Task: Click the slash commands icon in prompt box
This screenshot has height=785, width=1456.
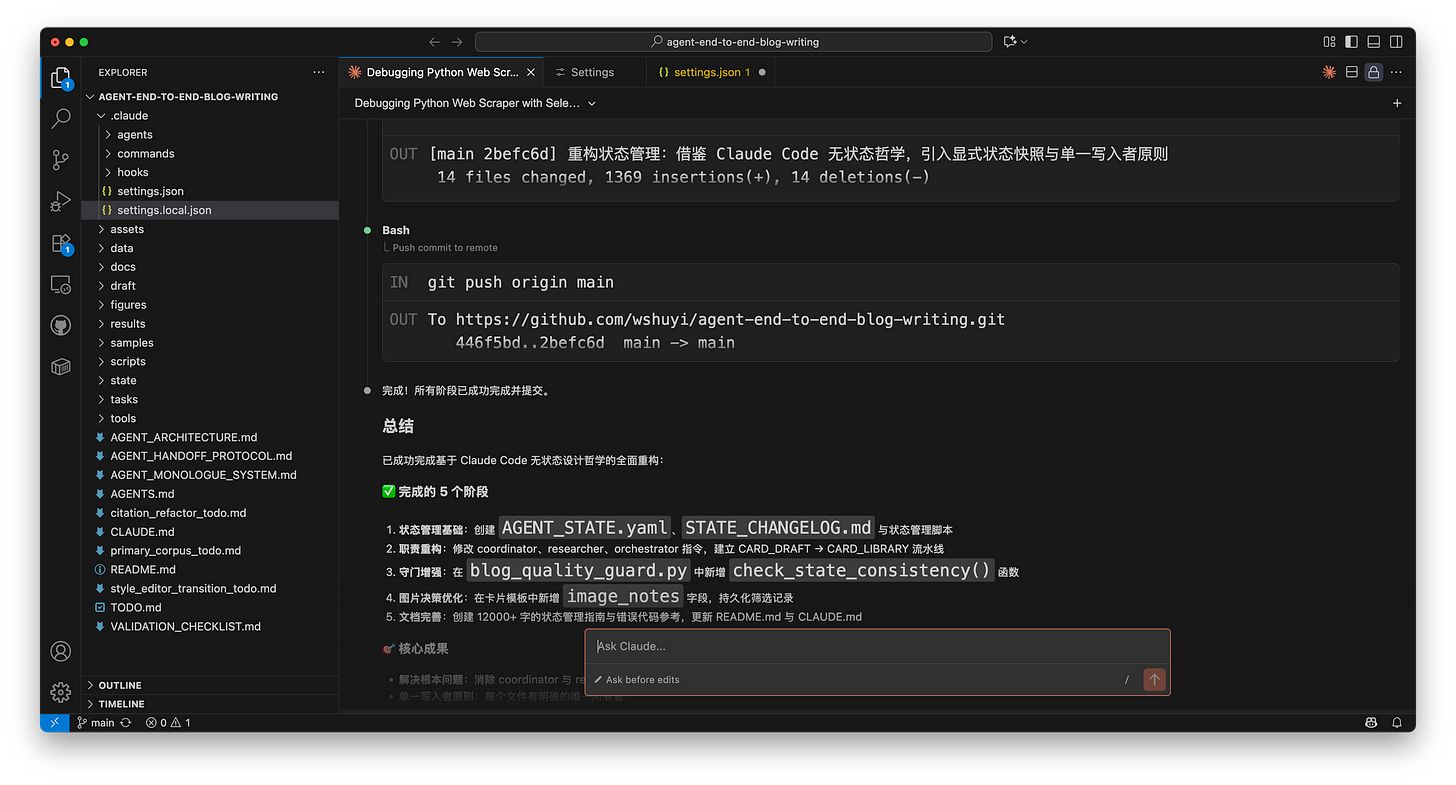Action: pyautogui.click(x=1127, y=679)
